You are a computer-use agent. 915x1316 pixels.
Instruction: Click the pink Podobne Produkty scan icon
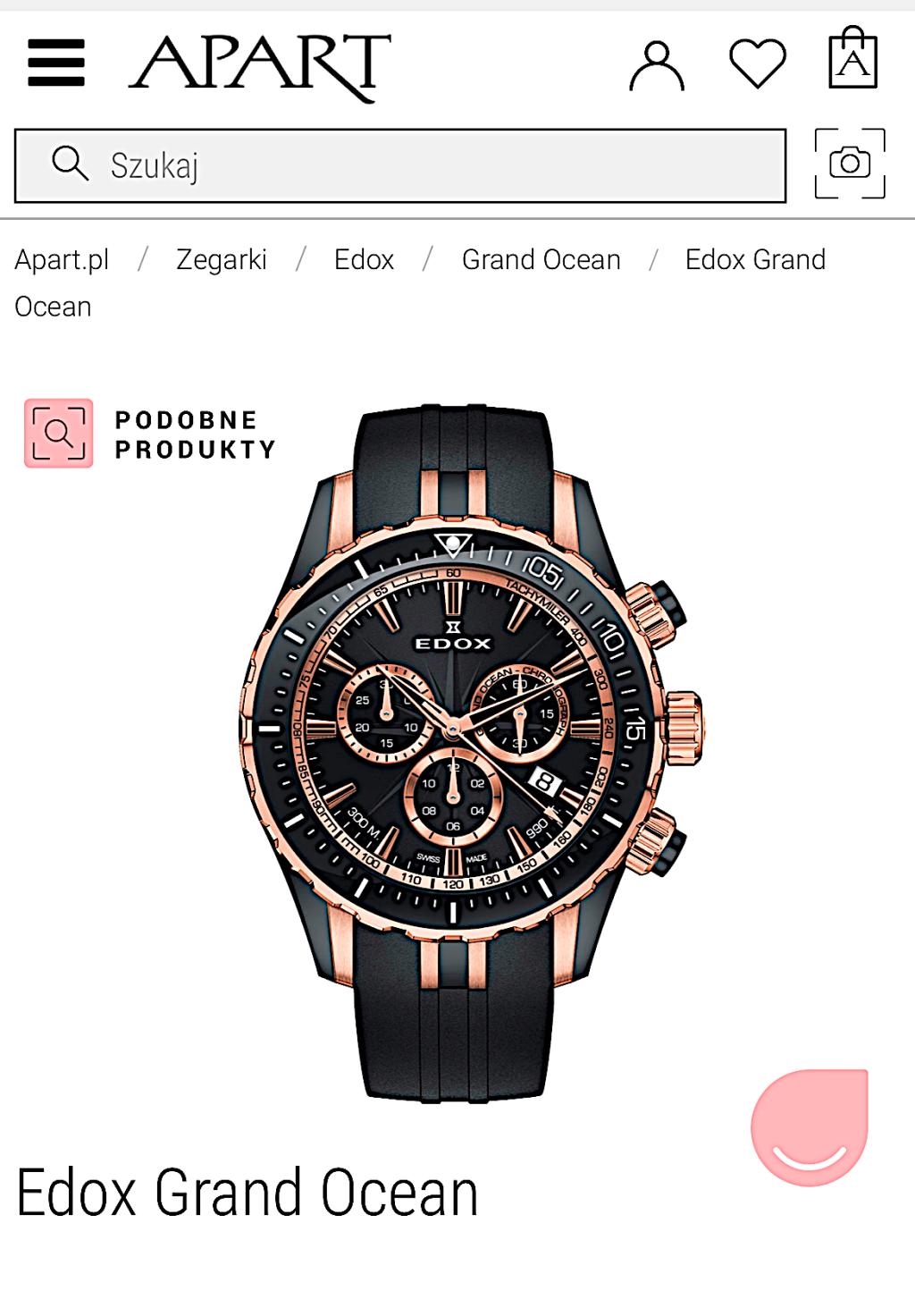tap(58, 434)
